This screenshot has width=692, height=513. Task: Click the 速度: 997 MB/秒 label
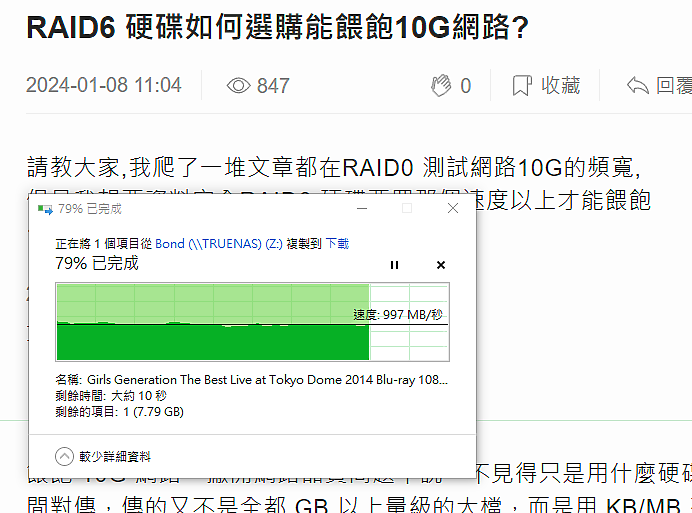pos(398,315)
